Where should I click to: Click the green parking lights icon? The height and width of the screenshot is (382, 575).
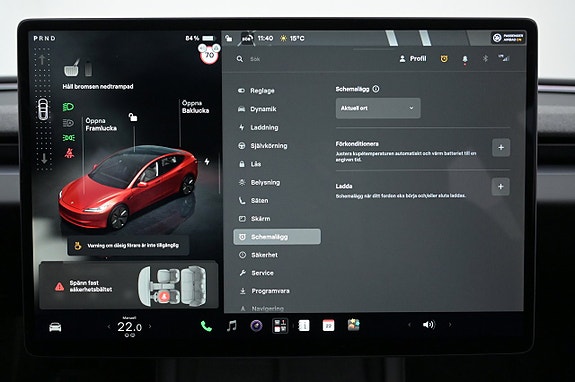(69, 137)
